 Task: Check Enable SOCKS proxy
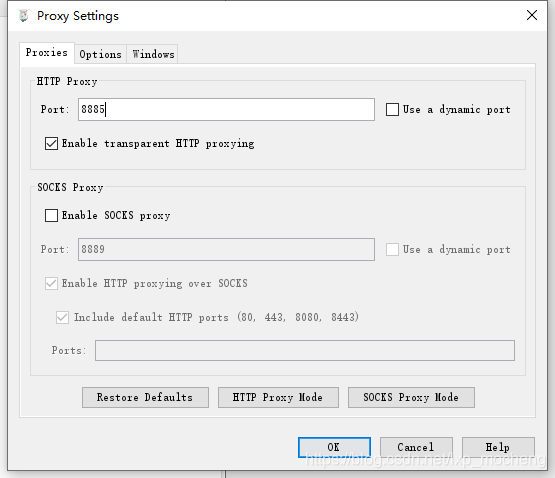click(51, 215)
